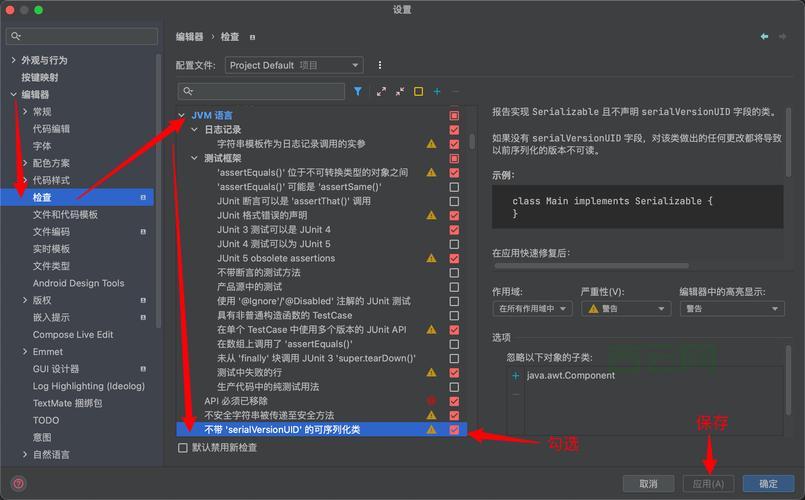The image size is (805, 500).
Task: Select 按键映射 in settings sidebar
Action: [x=40, y=78]
